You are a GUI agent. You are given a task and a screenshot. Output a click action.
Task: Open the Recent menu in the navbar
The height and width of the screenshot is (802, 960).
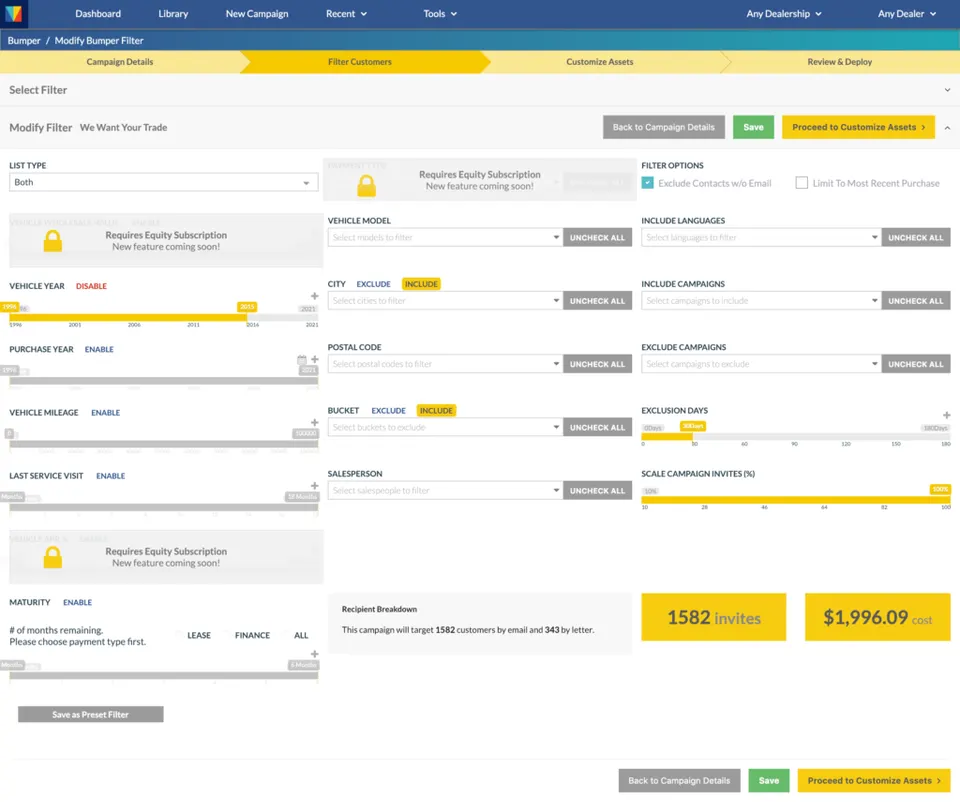(x=346, y=13)
